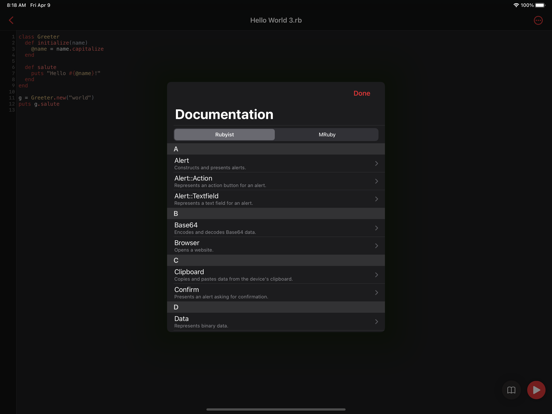The height and width of the screenshot is (414, 552).
Task: Click the chevron on the Data row
Action: pyautogui.click(x=376, y=321)
